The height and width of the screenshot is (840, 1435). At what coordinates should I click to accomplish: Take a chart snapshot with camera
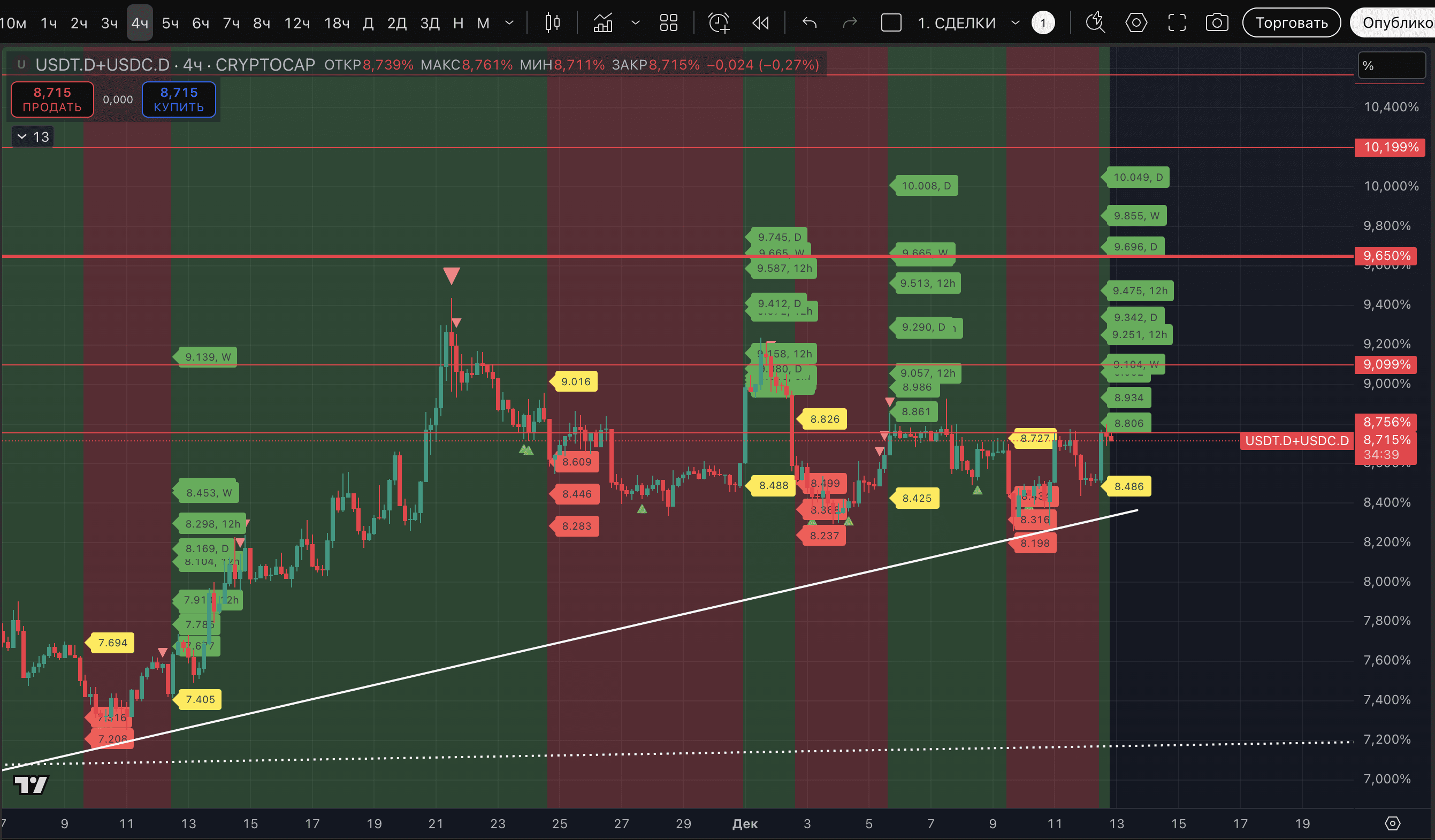click(x=1217, y=23)
